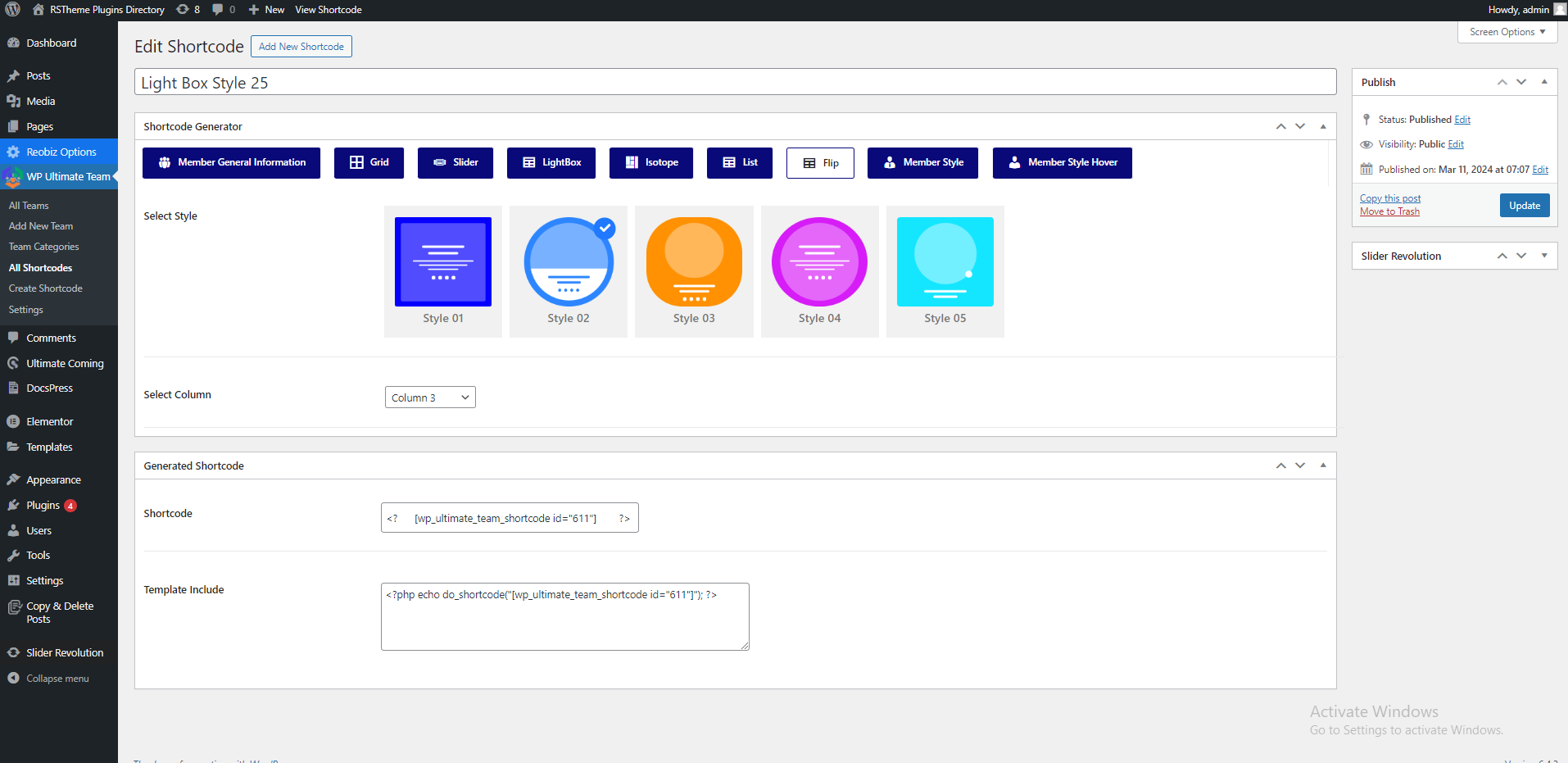Click the Templates folder icon

13,447
